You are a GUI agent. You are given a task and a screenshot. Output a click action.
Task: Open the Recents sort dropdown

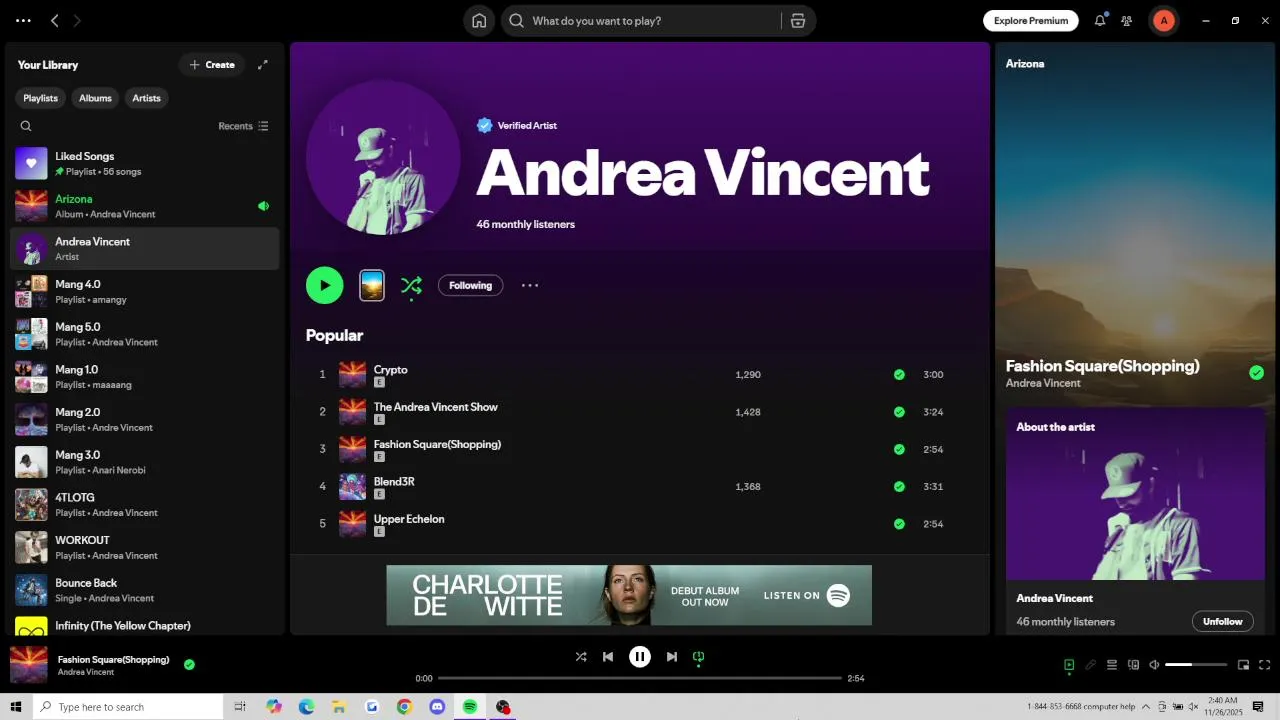(x=243, y=126)
